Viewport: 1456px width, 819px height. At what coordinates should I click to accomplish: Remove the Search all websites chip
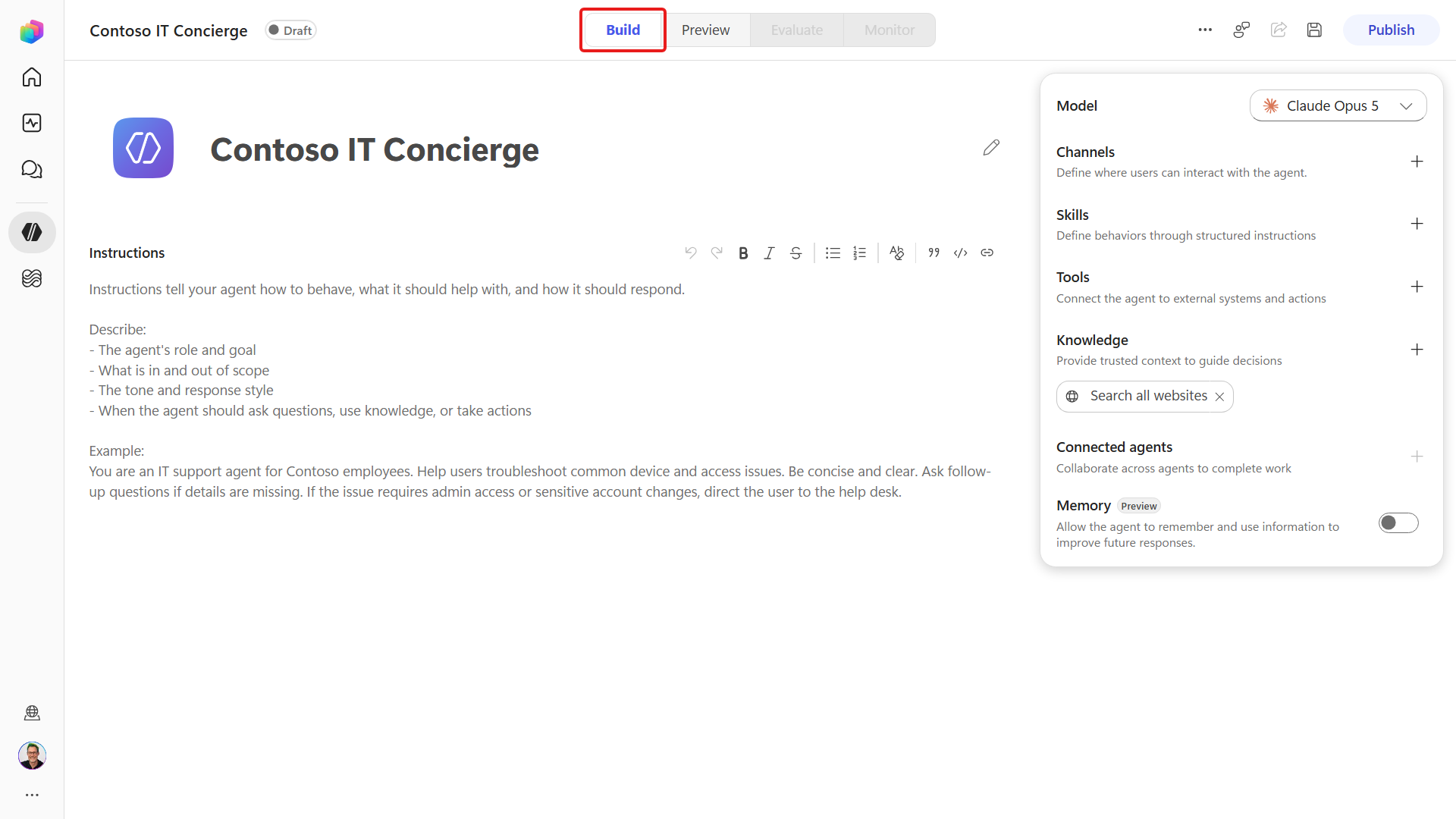pos(1219,397)
